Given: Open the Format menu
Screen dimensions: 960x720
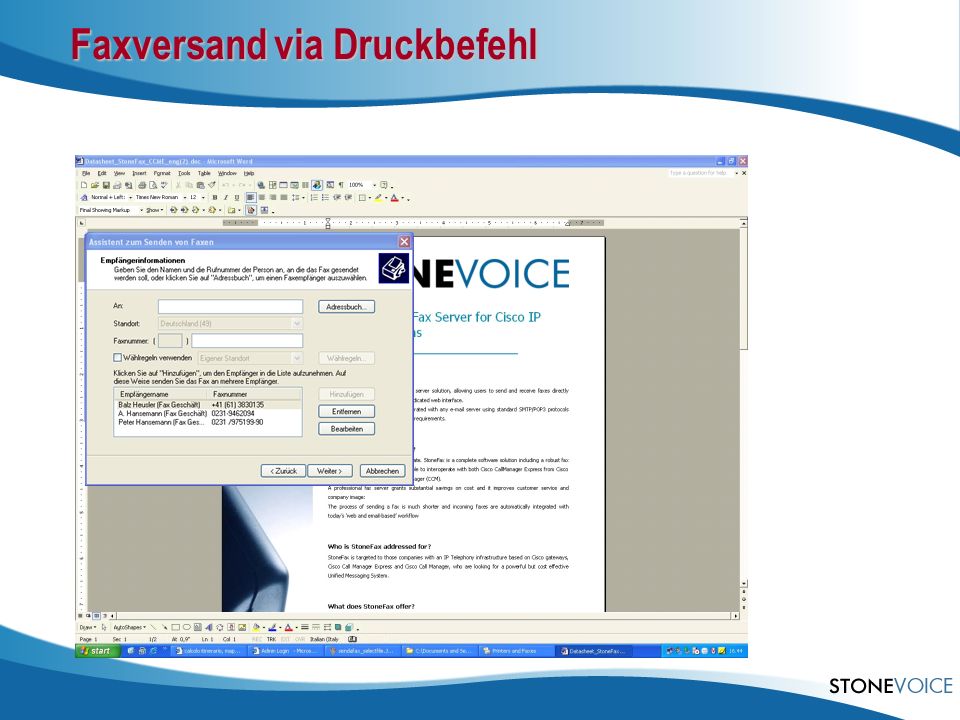Looking at the screenshot, I should click(x=162, y=173).
